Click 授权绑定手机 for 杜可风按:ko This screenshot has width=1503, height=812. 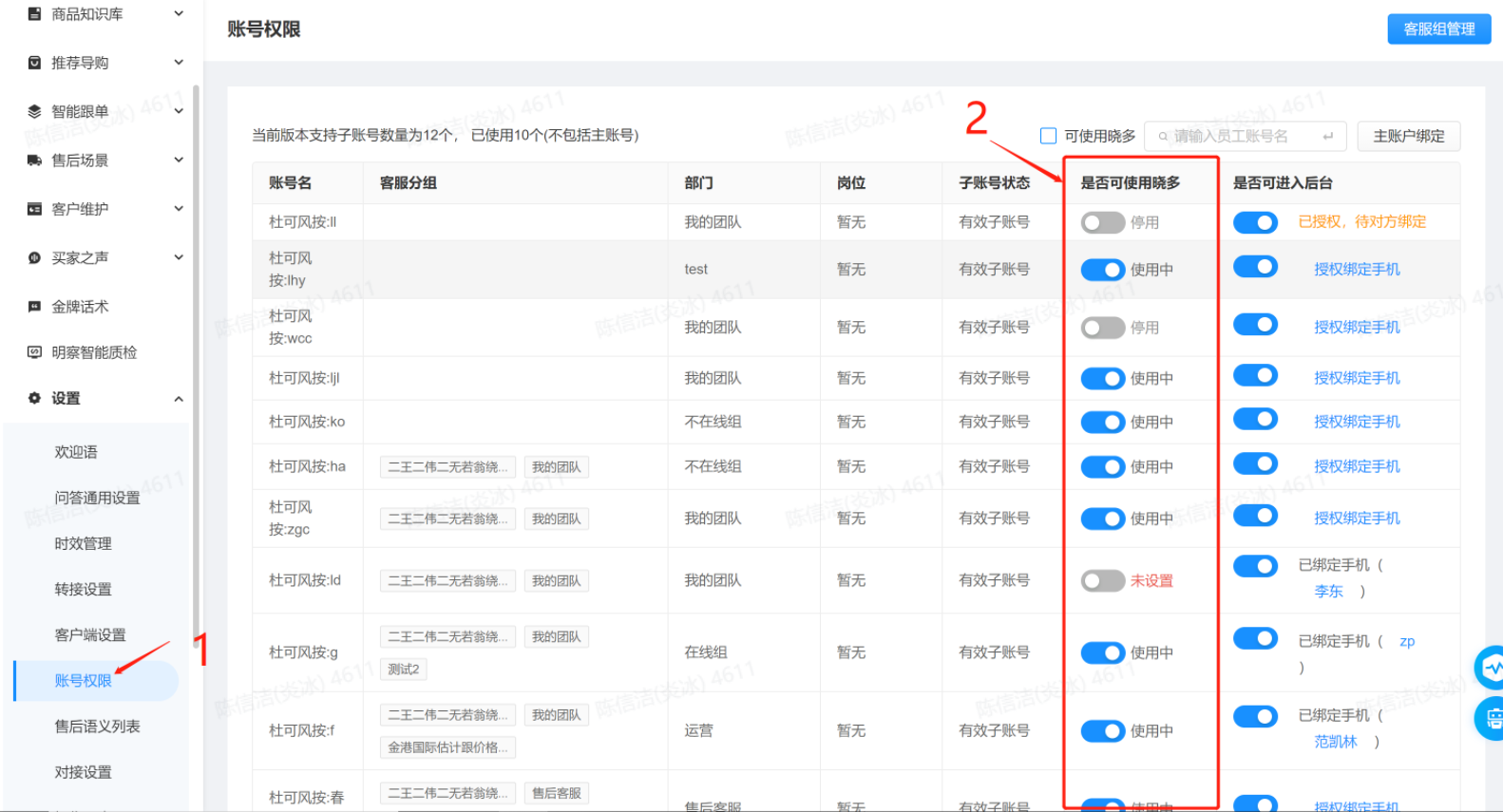tap(1357, 422)
